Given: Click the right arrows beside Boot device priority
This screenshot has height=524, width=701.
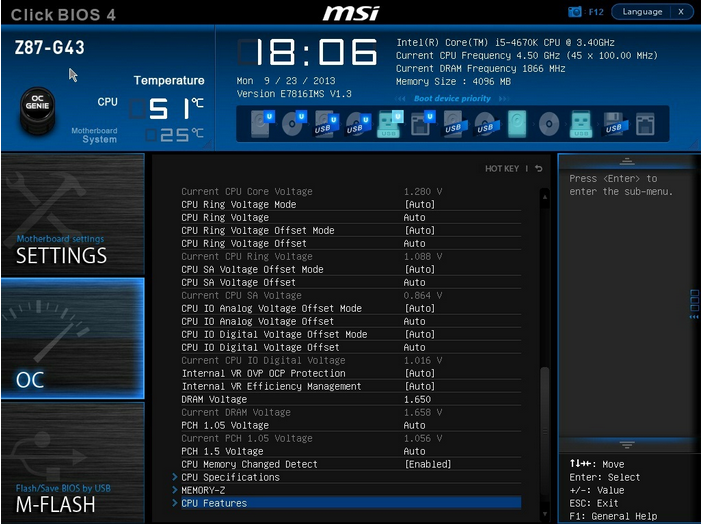Looking at the screenshot, I should [503, 98].
